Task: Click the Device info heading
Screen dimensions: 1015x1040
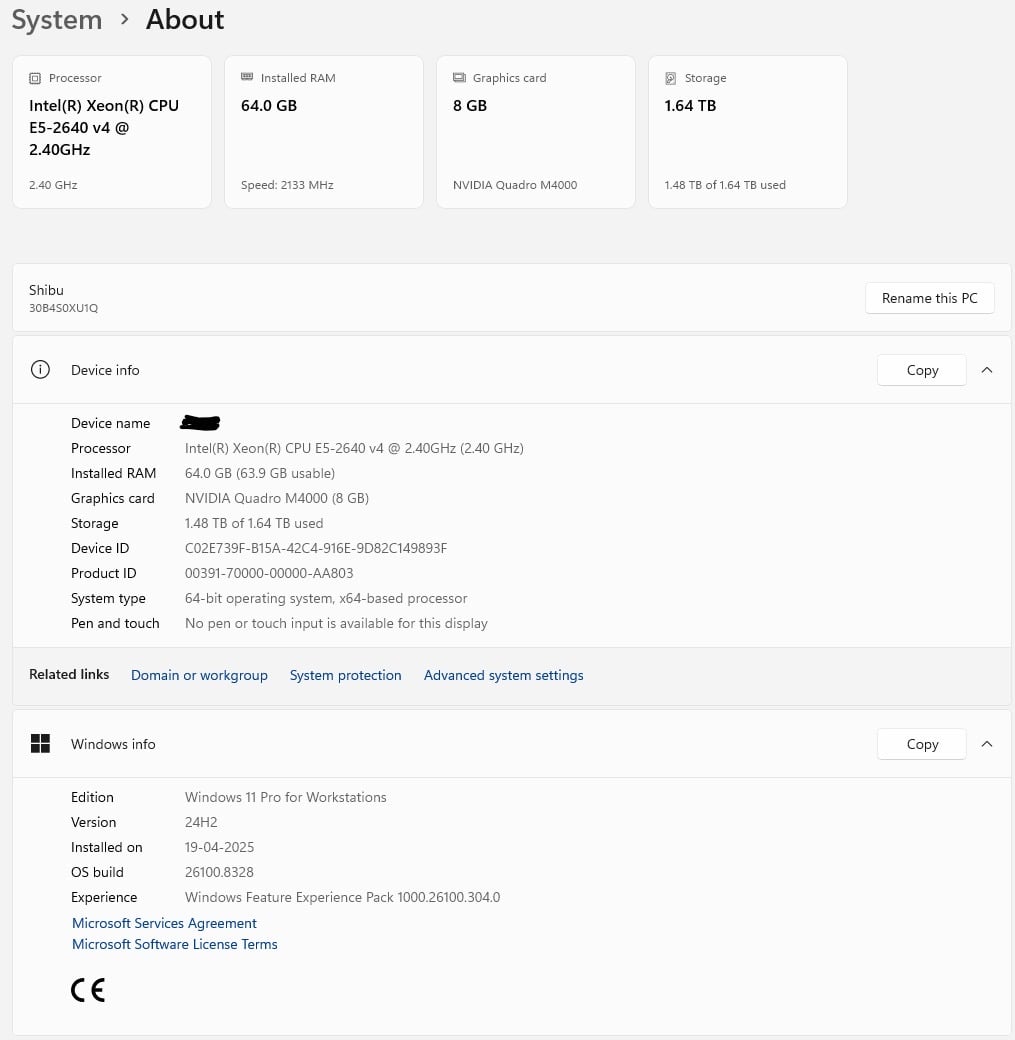Action: (105, 370)
